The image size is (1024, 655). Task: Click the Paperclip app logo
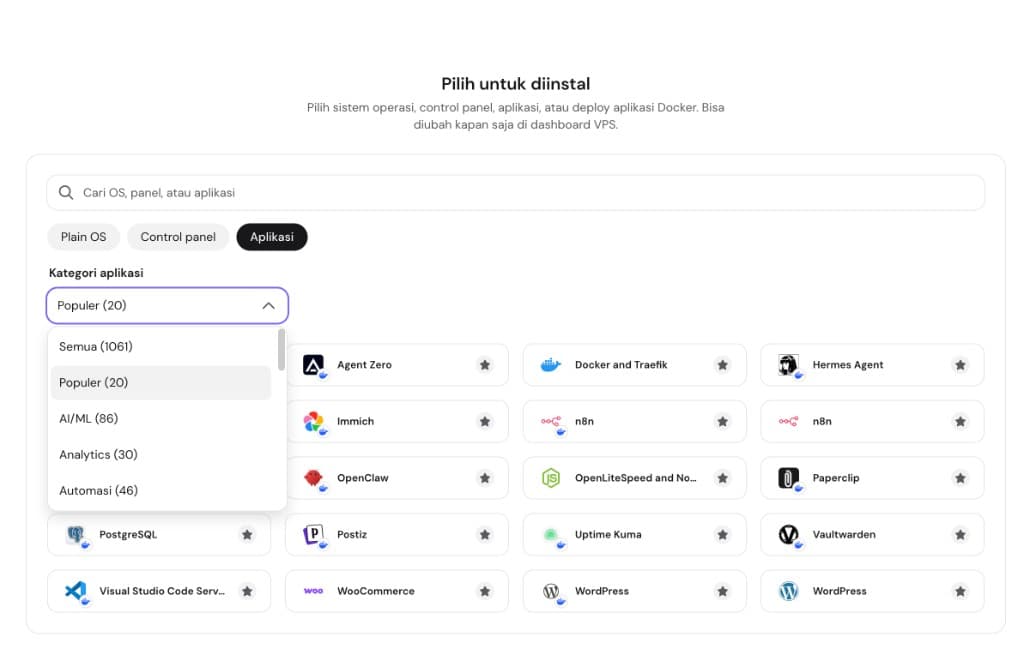(x=788, y=478)
